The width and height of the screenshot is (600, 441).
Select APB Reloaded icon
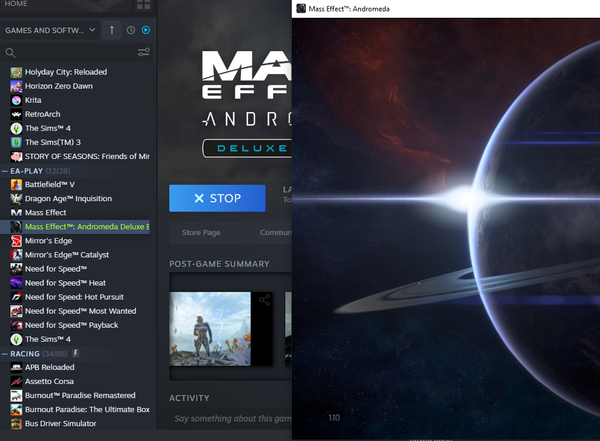point(16,368)
